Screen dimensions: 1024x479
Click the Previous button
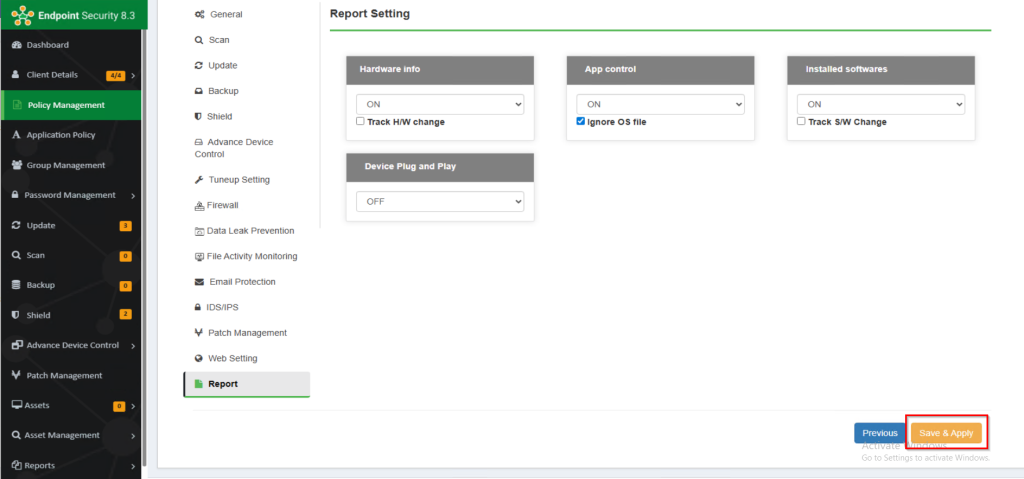pos(880,433)
